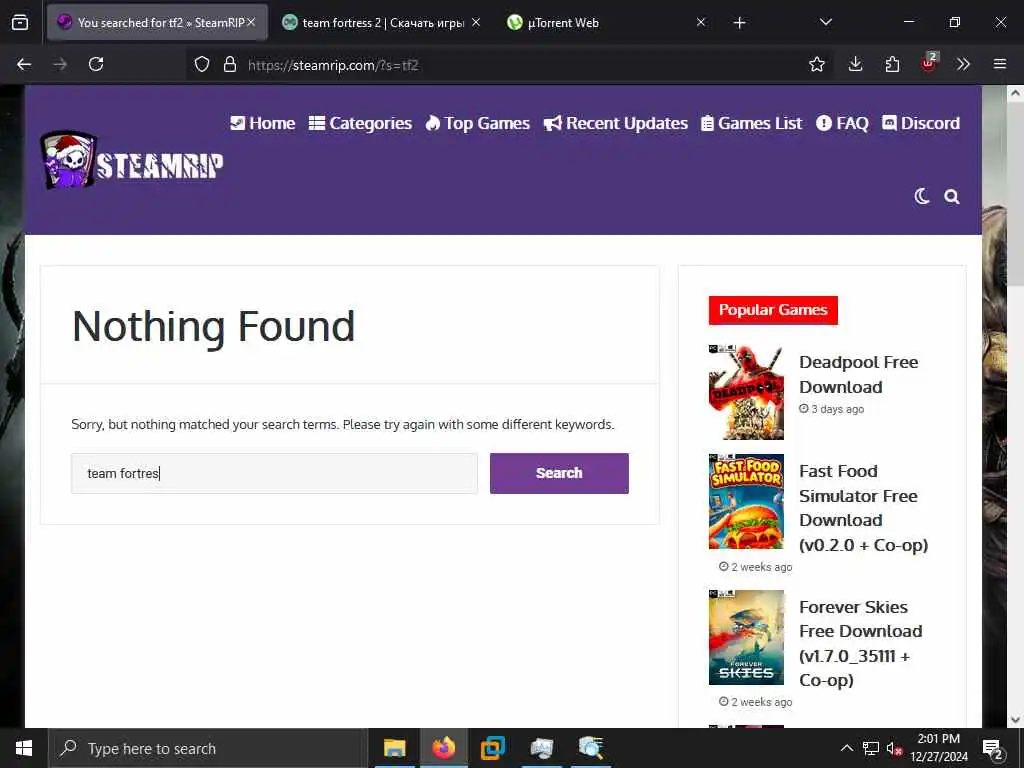Open the notification center icon
The width and height of the screenshot is (1024, 768).
(x=993, y=749)
